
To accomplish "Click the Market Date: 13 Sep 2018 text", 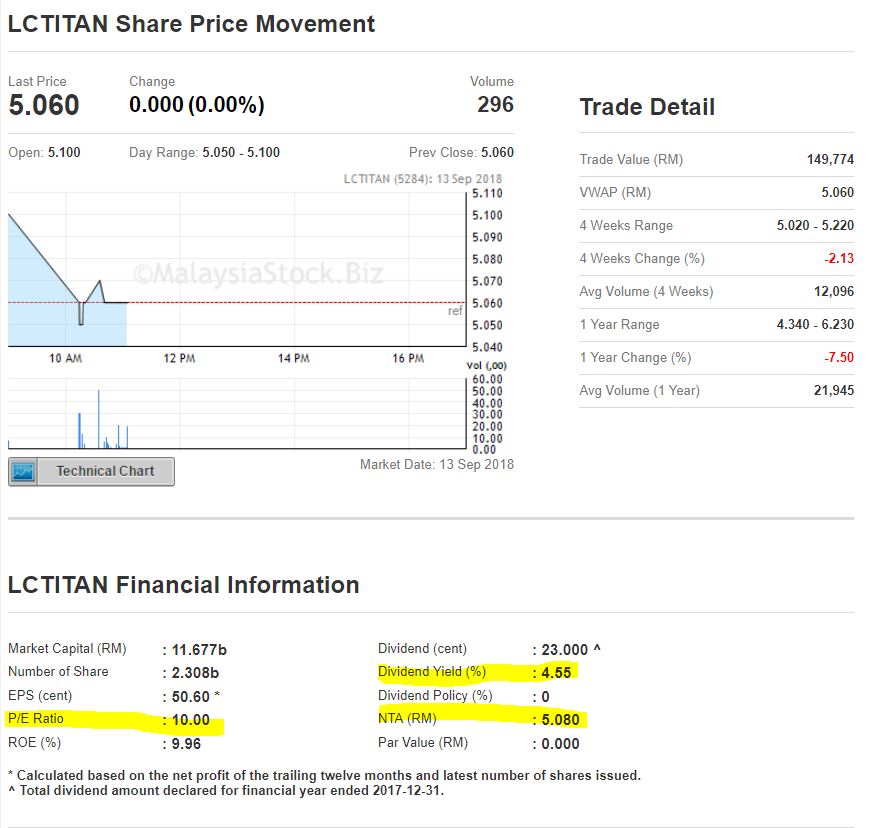I will [437, 464].
